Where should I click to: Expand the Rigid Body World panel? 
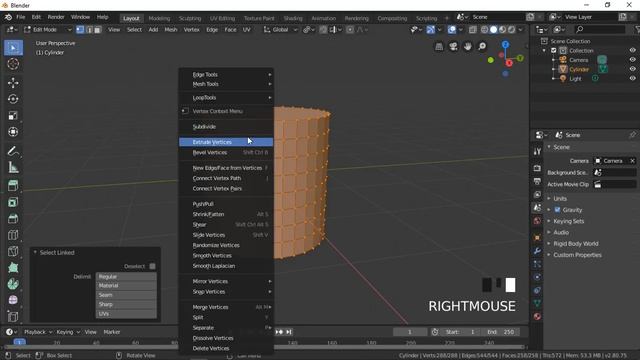pos(576,244)
